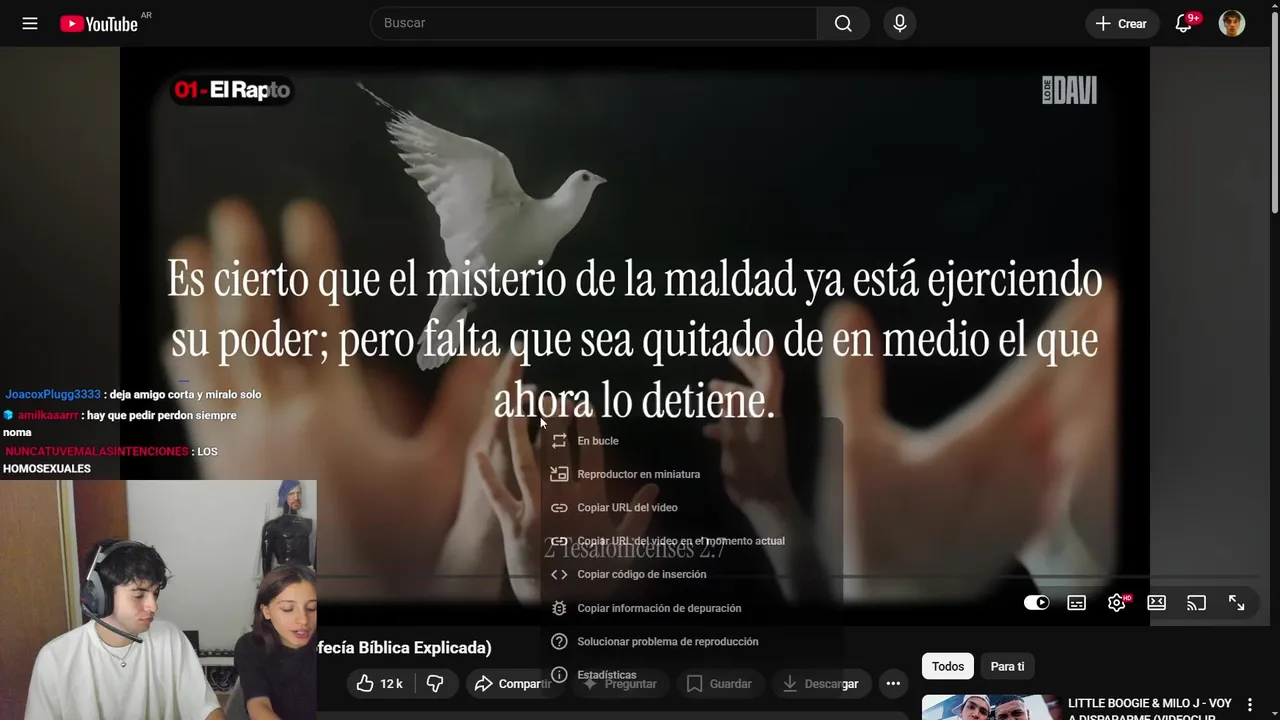Choose Copiar información de depuración
Image resolution: width=1280 pixels, height=720 pixels.
click(x=692, y=608)
